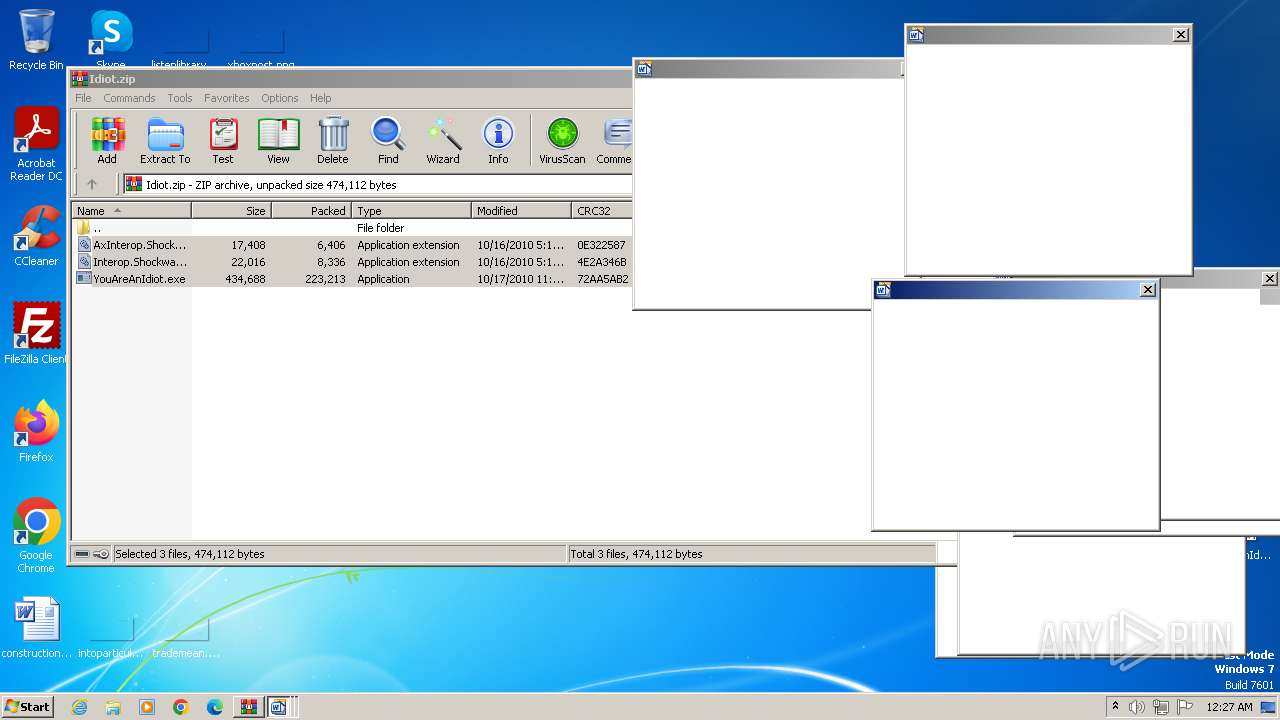Click the Comment toolbar icon

pyautogui.click(x=614, y=140)
